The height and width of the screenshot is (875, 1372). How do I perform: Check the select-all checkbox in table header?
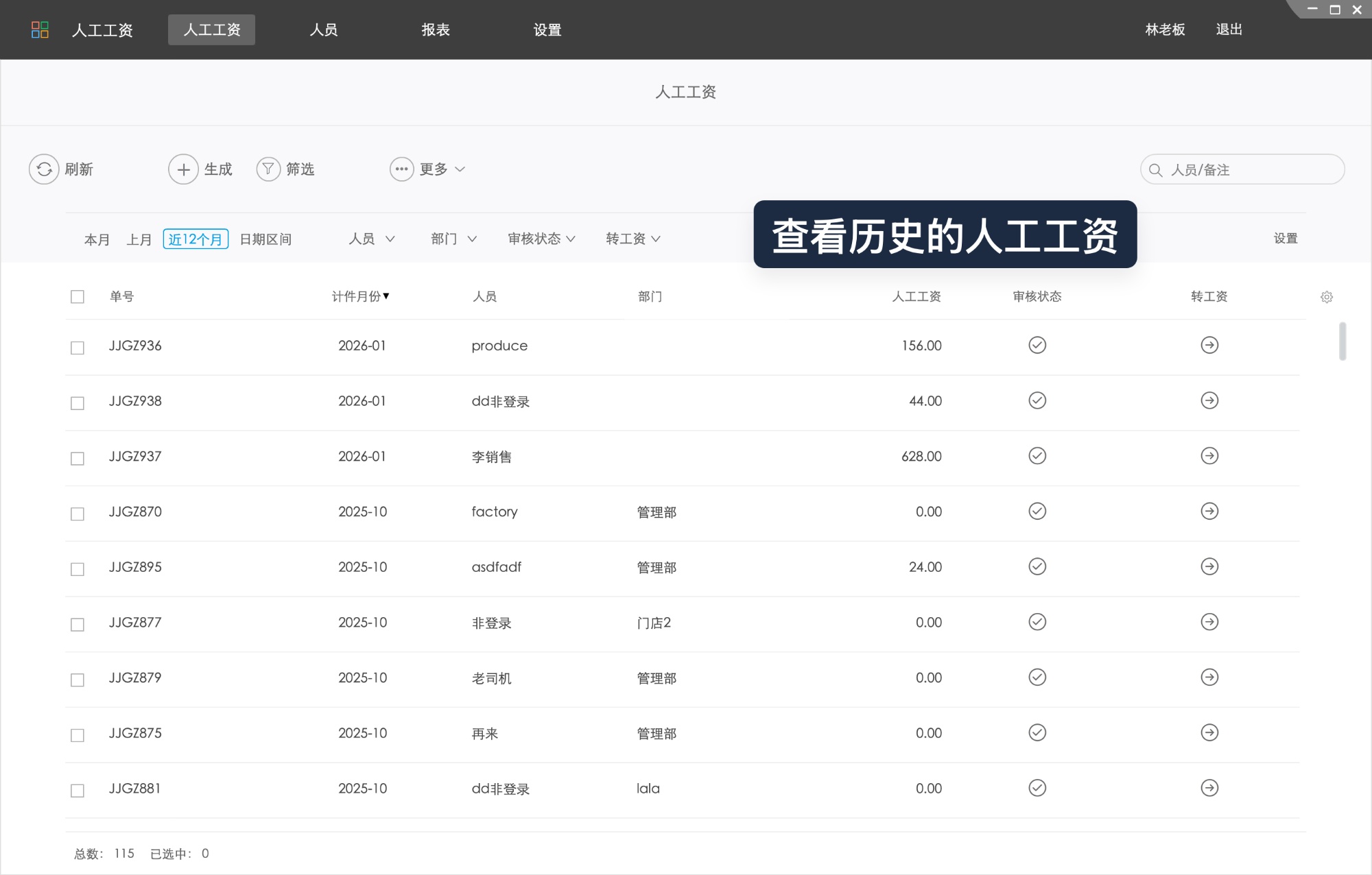(x=77, y=296)
